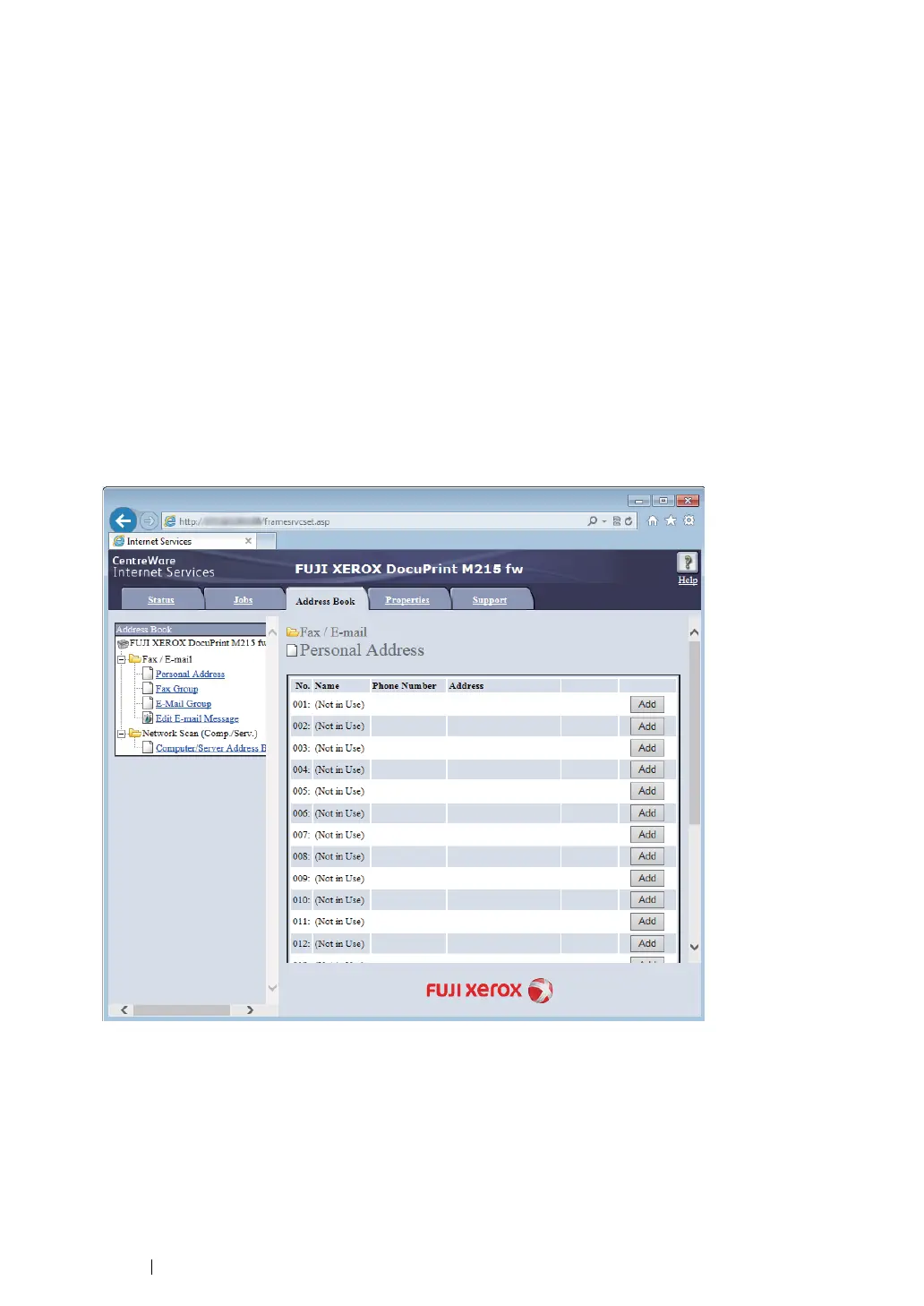This screenshot has width=924, height=1306.
Task: Open the Edit E-mail Message link
Action: click(197, 718)
